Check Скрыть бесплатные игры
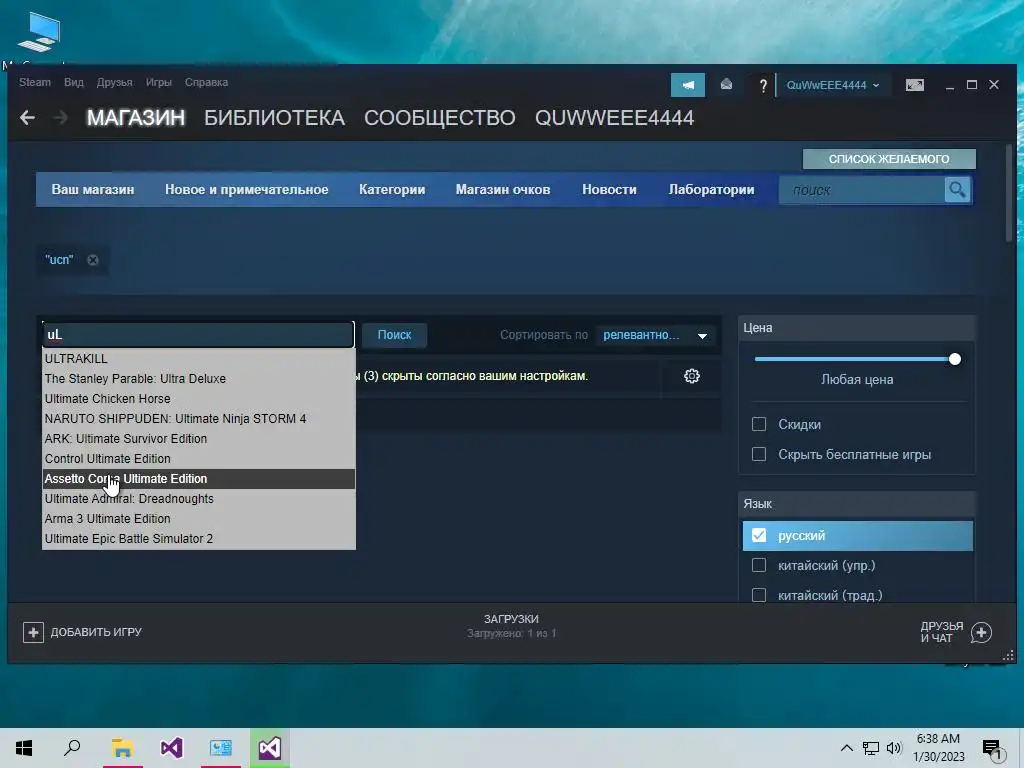This screenshot has height=768, width=1024. pyautogui.click(x=759, y=455)
